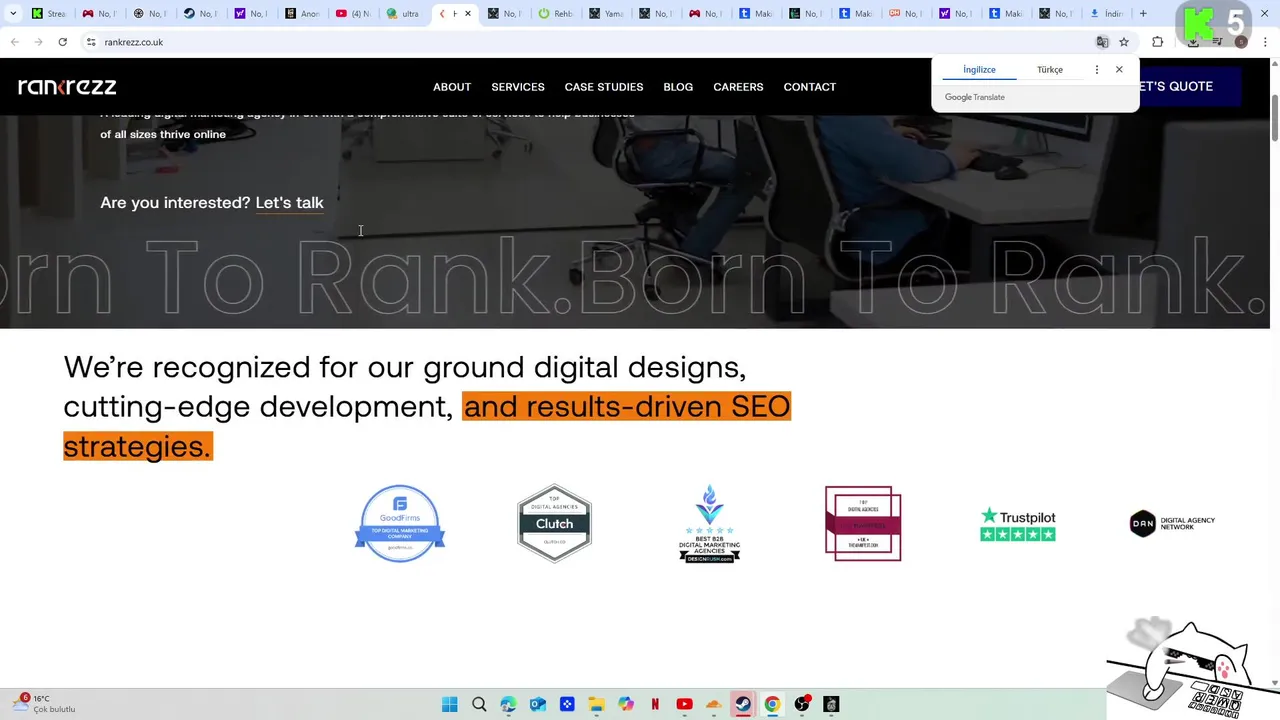The image size is (1280, 720).
Task: Click the red top digital agencies badge
Action: [863, 523]
